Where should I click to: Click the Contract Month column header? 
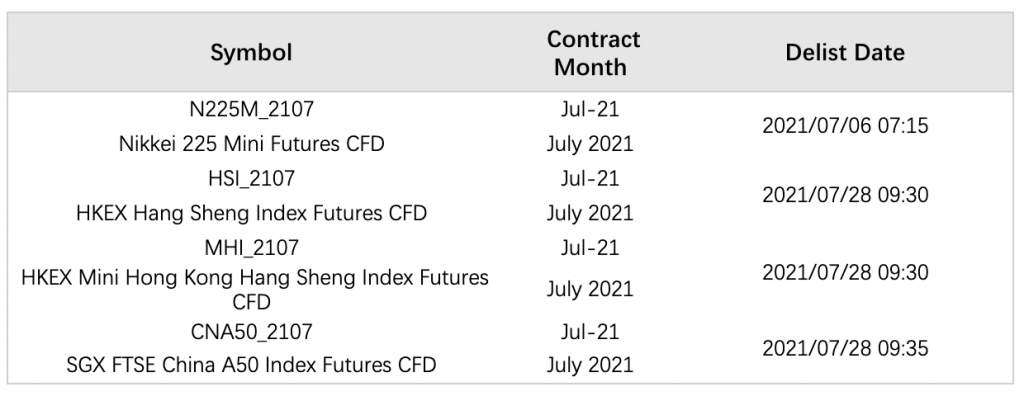(593, 53)
